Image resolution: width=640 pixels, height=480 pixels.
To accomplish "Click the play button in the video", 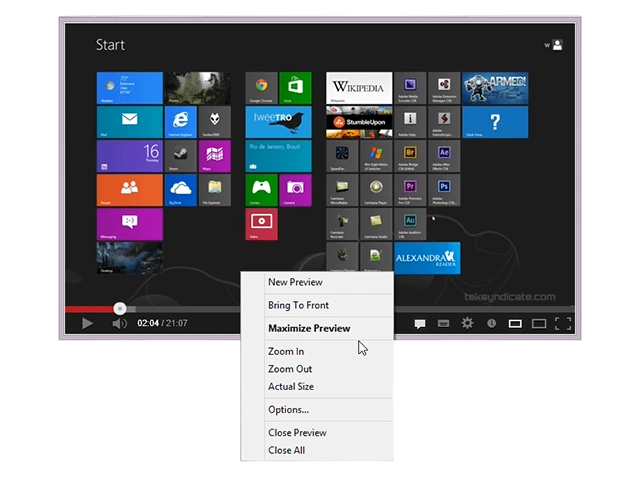I will (87, 323).
